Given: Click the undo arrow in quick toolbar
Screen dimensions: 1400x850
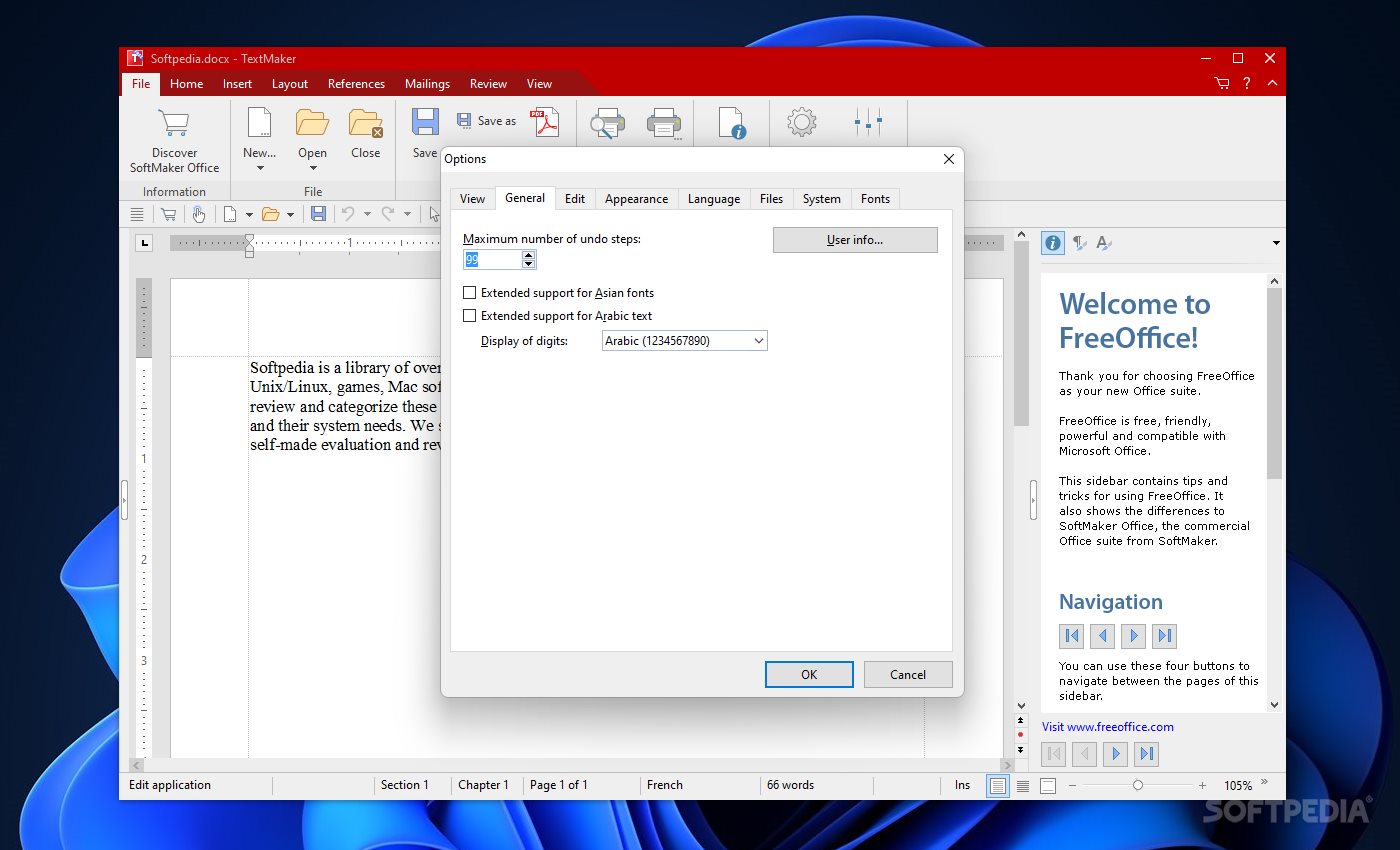Looking at the screenshot, I should 348,214.
